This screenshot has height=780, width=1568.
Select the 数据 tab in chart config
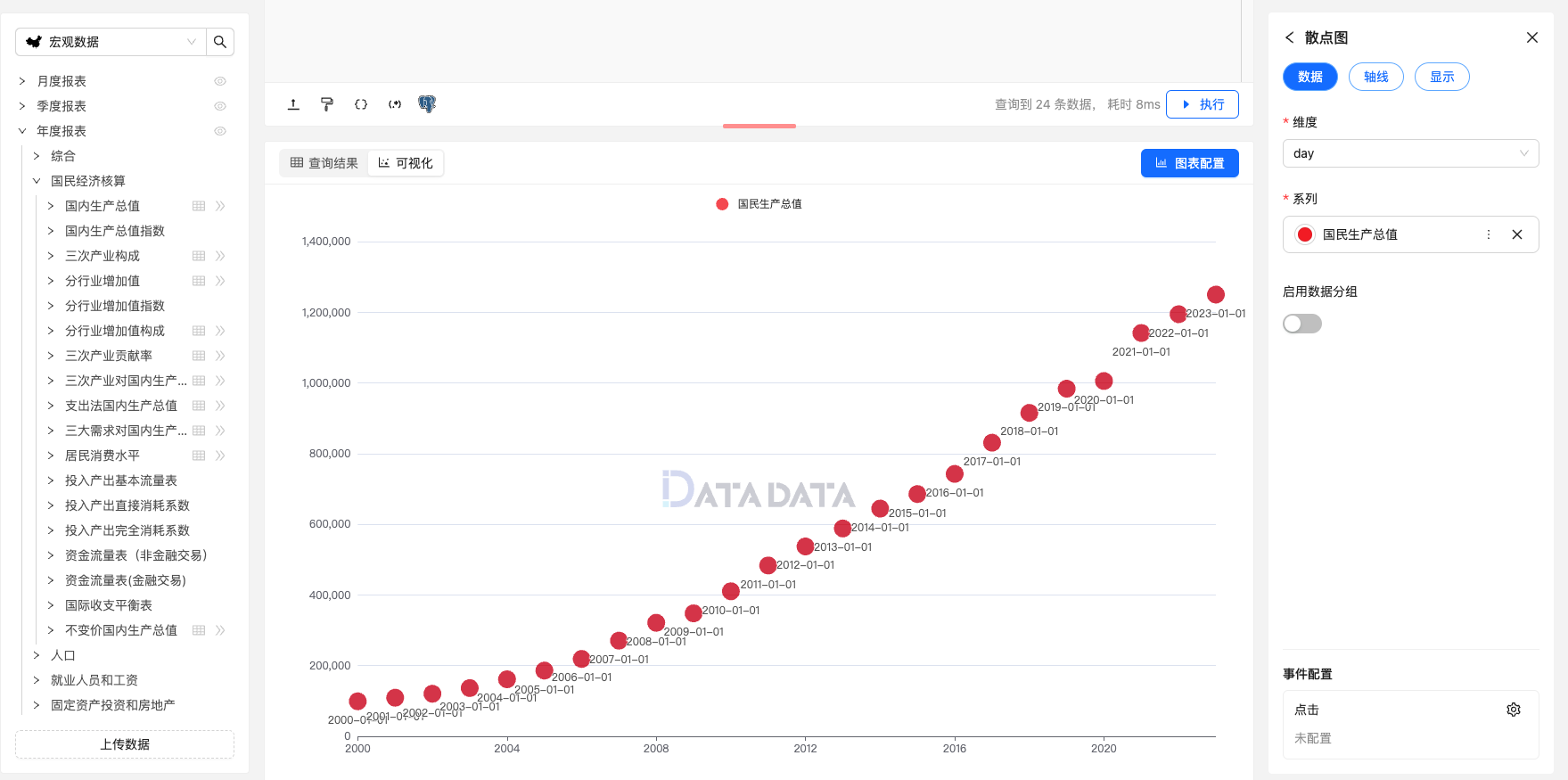(1310, 77)
